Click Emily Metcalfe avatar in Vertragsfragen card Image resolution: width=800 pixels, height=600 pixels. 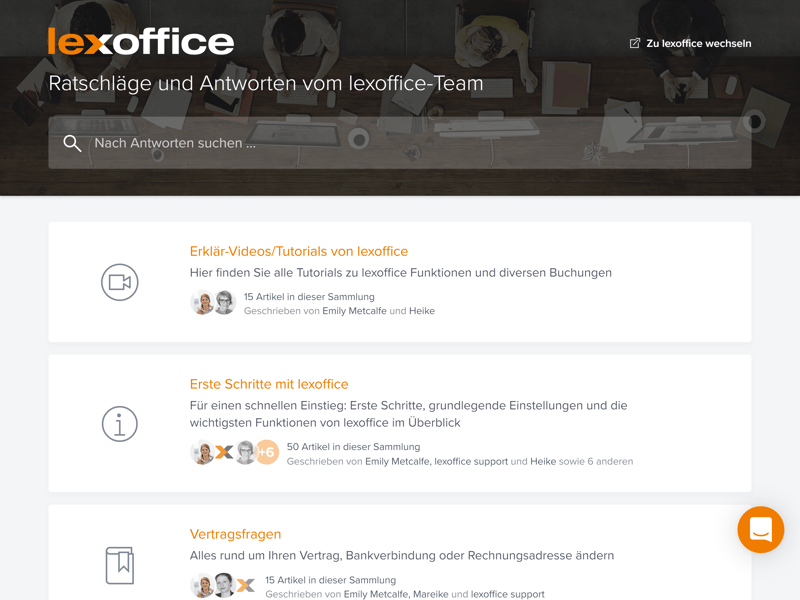pyautogui.click(x=203, y=585)
